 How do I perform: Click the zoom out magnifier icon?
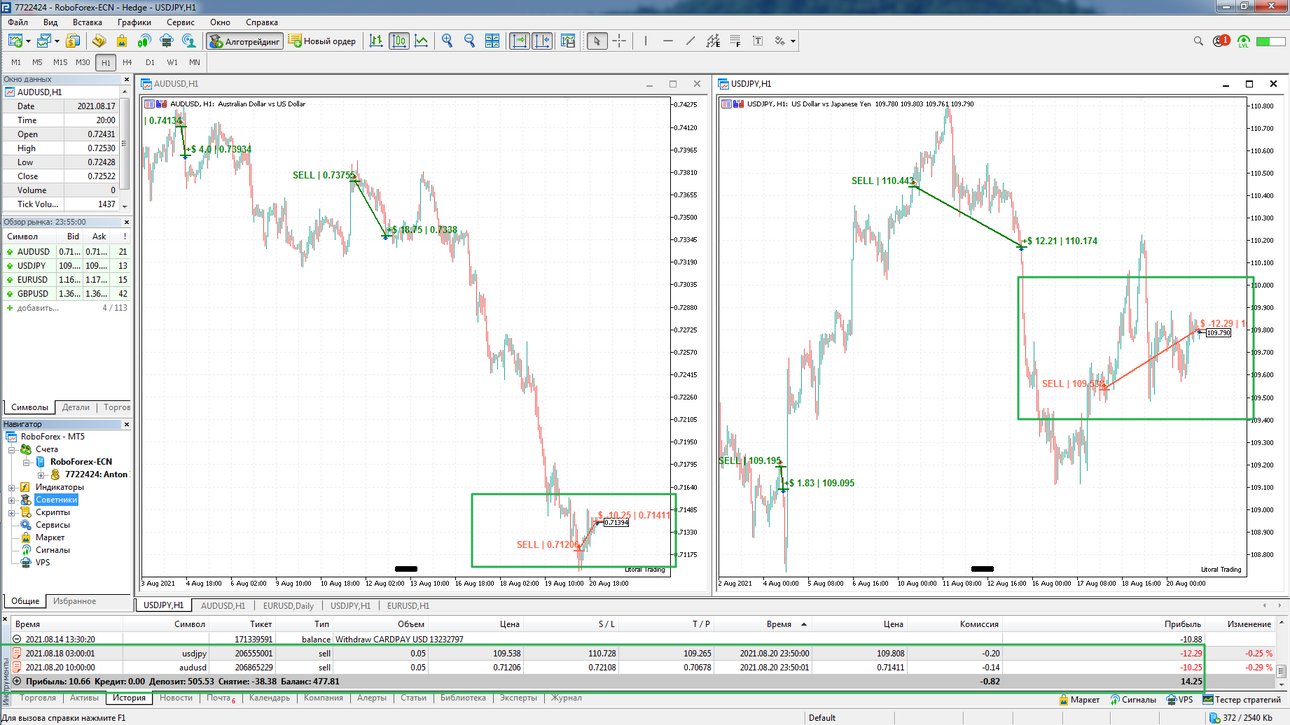pos(469,41)
